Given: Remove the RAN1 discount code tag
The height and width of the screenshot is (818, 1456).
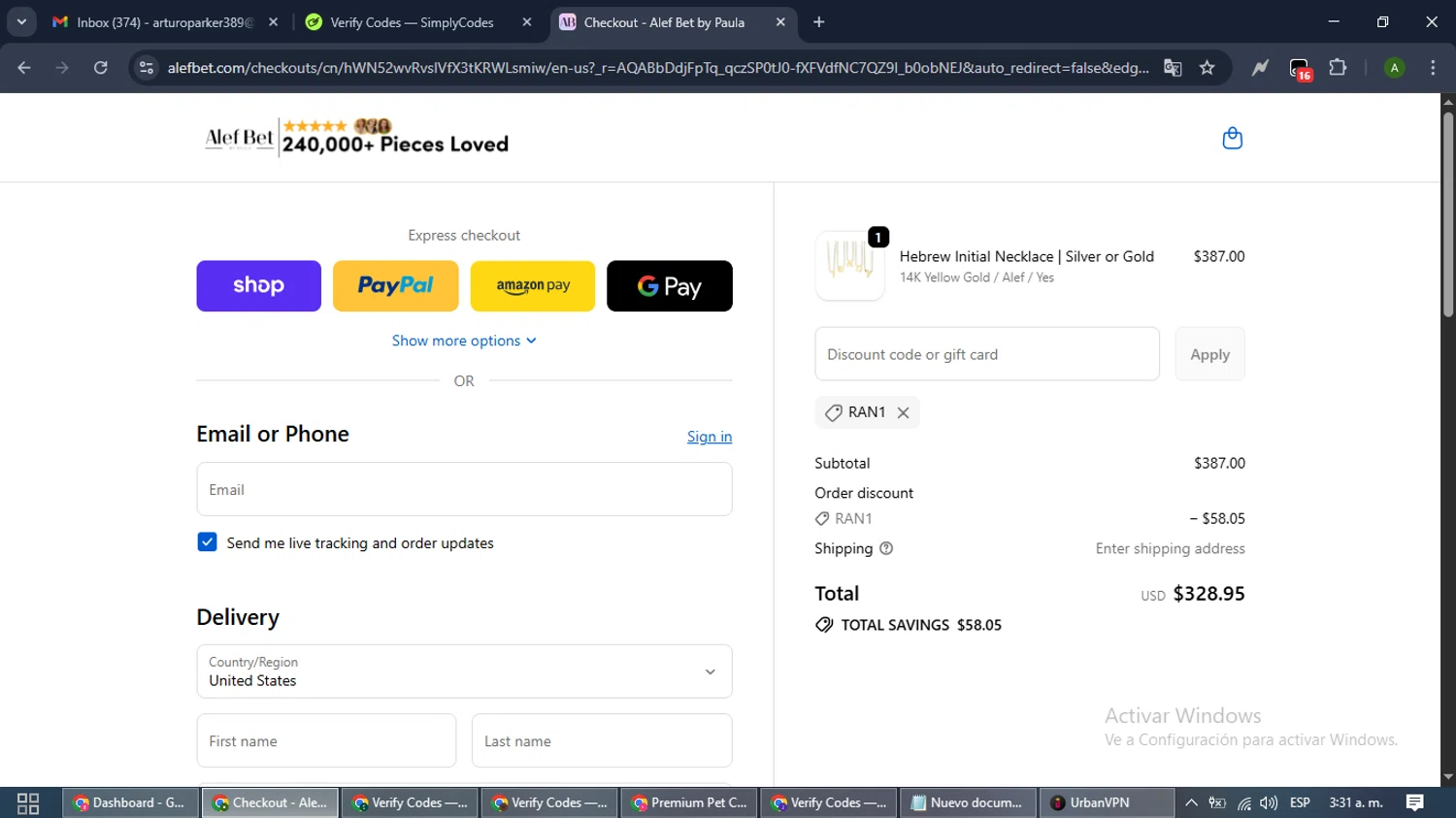Looking at the screenshot, I should [903, 412].
